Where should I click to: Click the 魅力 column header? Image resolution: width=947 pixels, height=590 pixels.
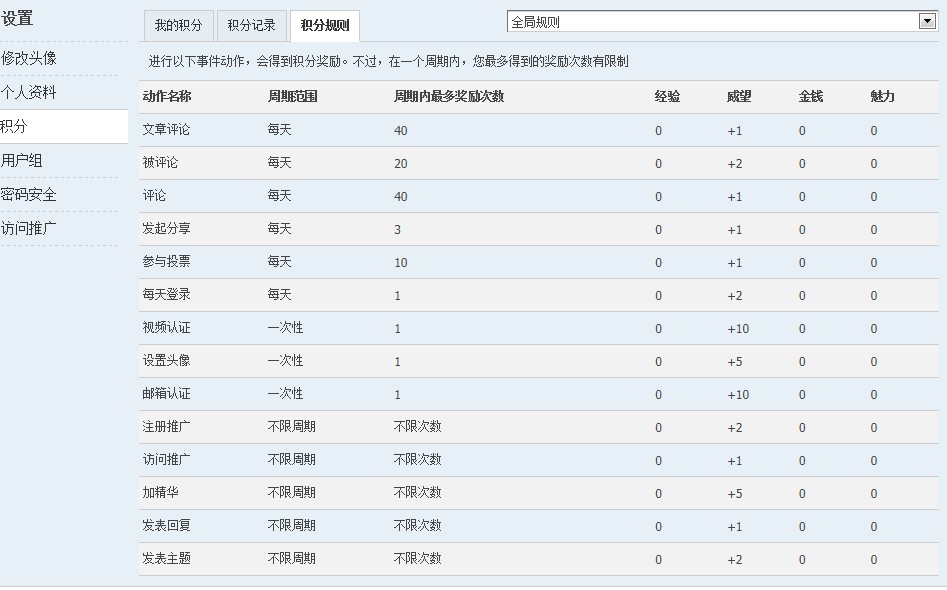point(882,97)
